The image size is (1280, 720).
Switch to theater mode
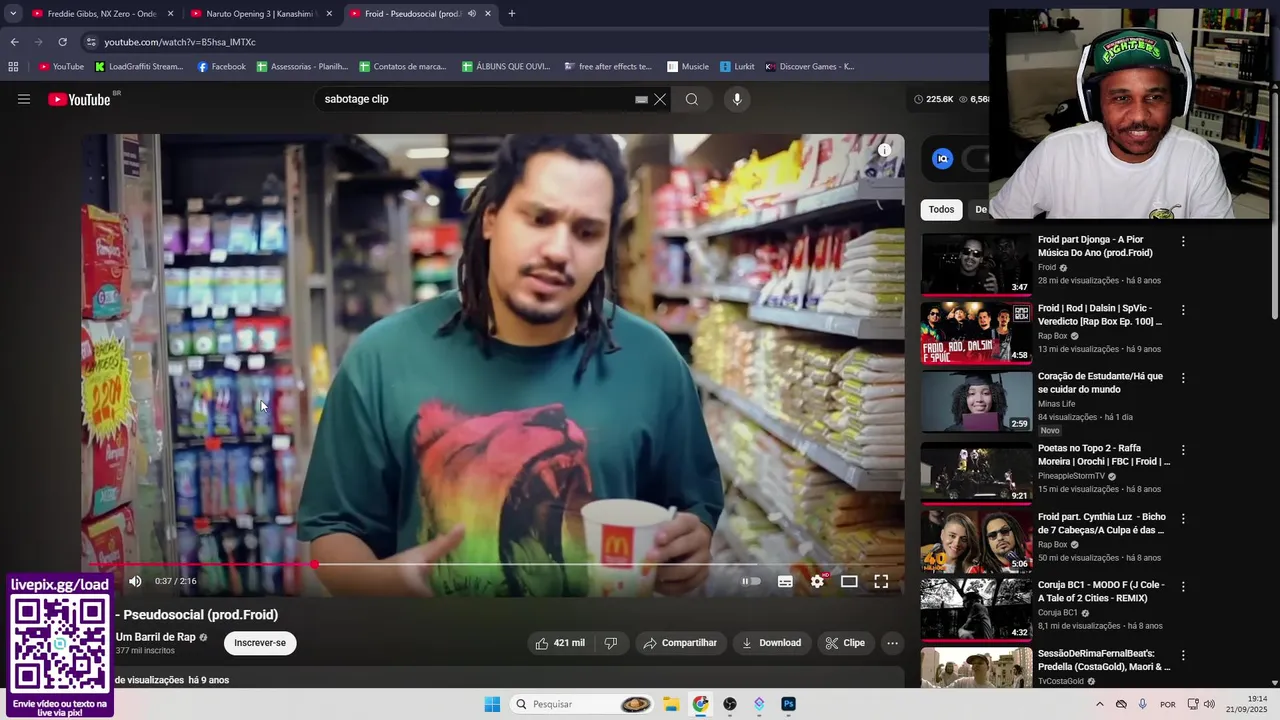(x=849, y=581)
